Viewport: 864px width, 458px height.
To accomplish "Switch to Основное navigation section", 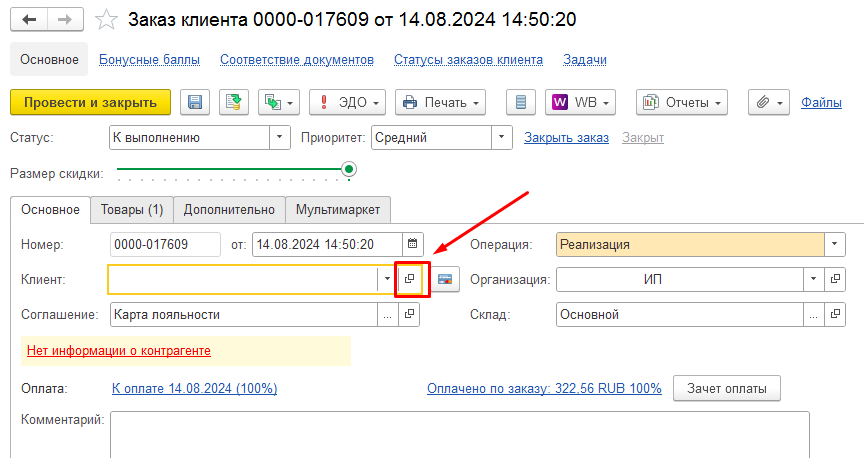I will 49,60.
